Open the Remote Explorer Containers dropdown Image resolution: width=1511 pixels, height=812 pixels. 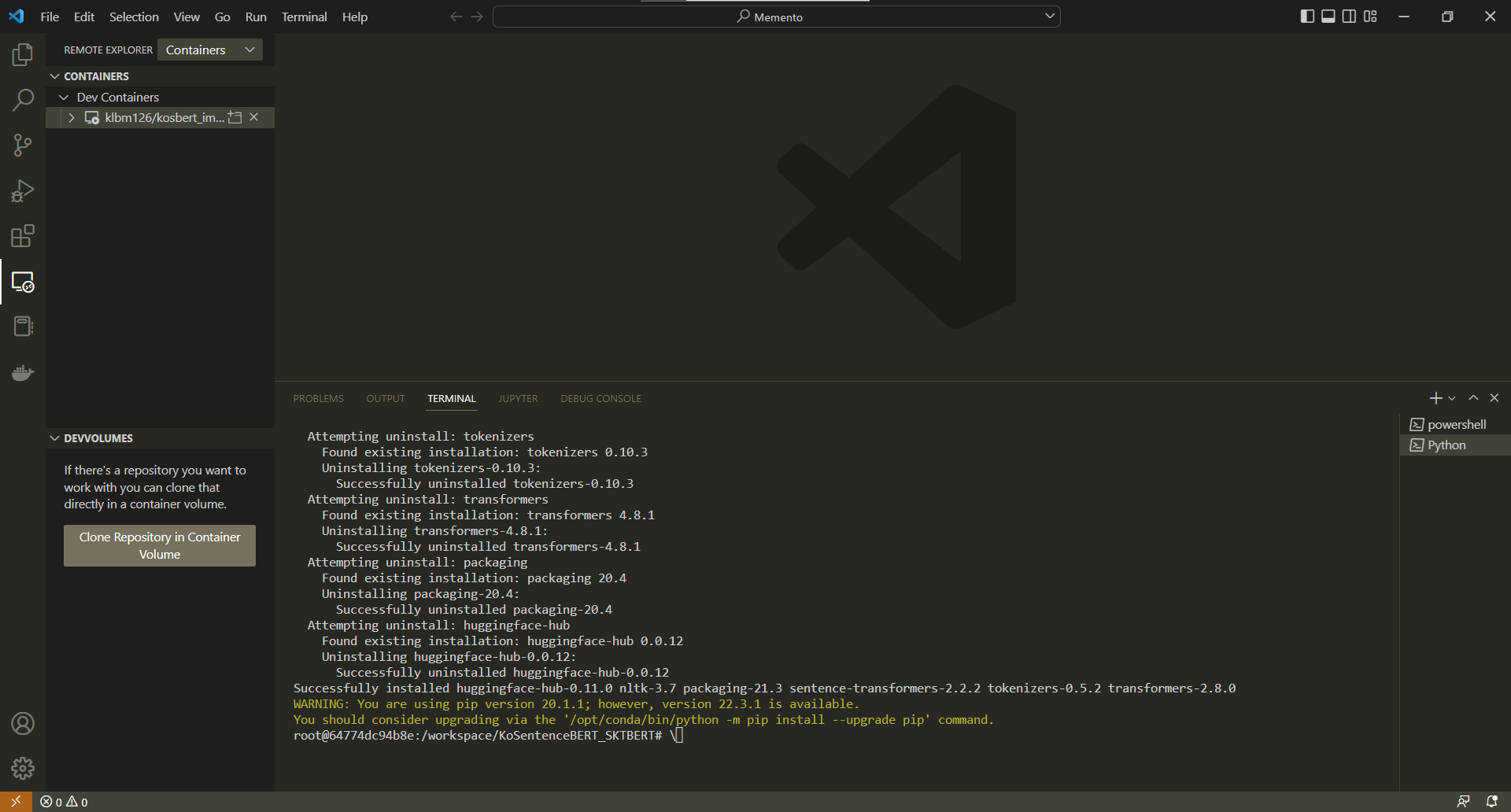[x=210, y=50]
